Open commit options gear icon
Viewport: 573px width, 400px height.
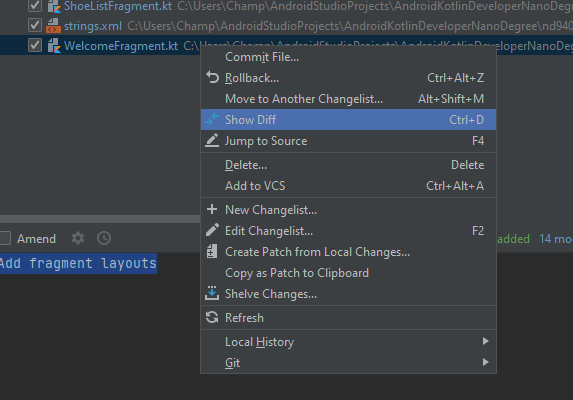78,238
